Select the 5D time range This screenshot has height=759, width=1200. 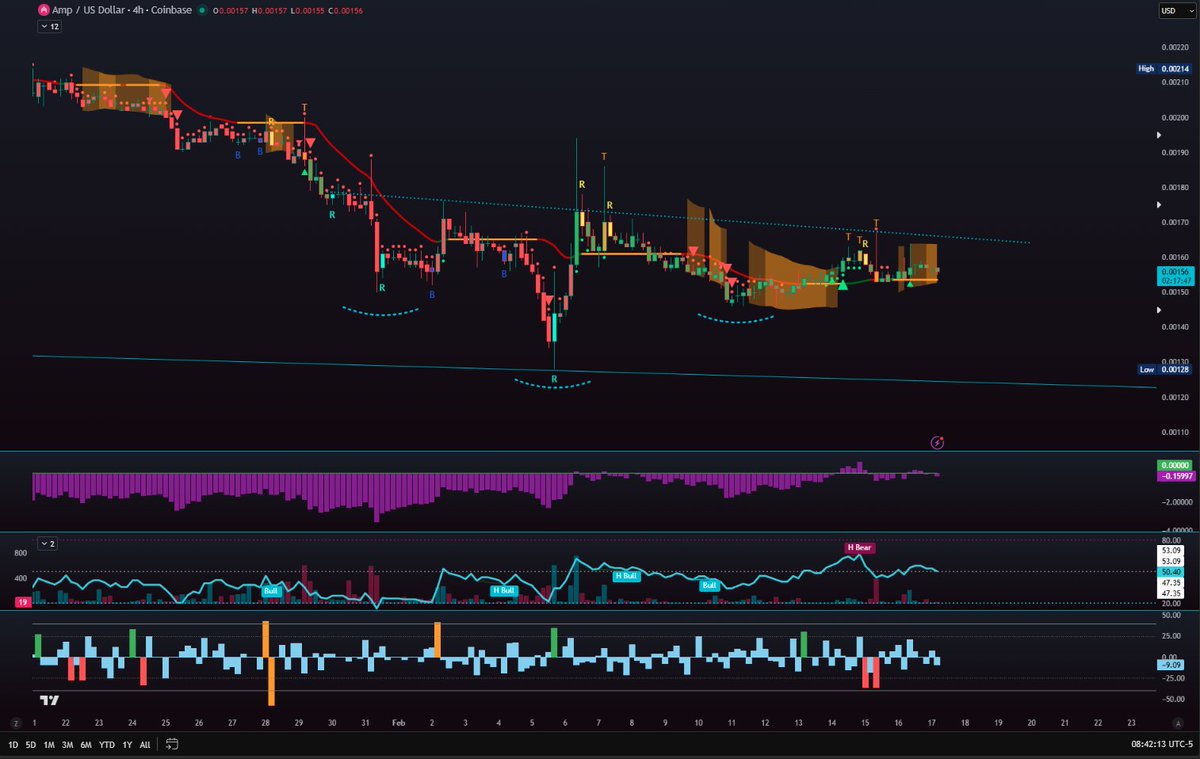tap(33, 744)
